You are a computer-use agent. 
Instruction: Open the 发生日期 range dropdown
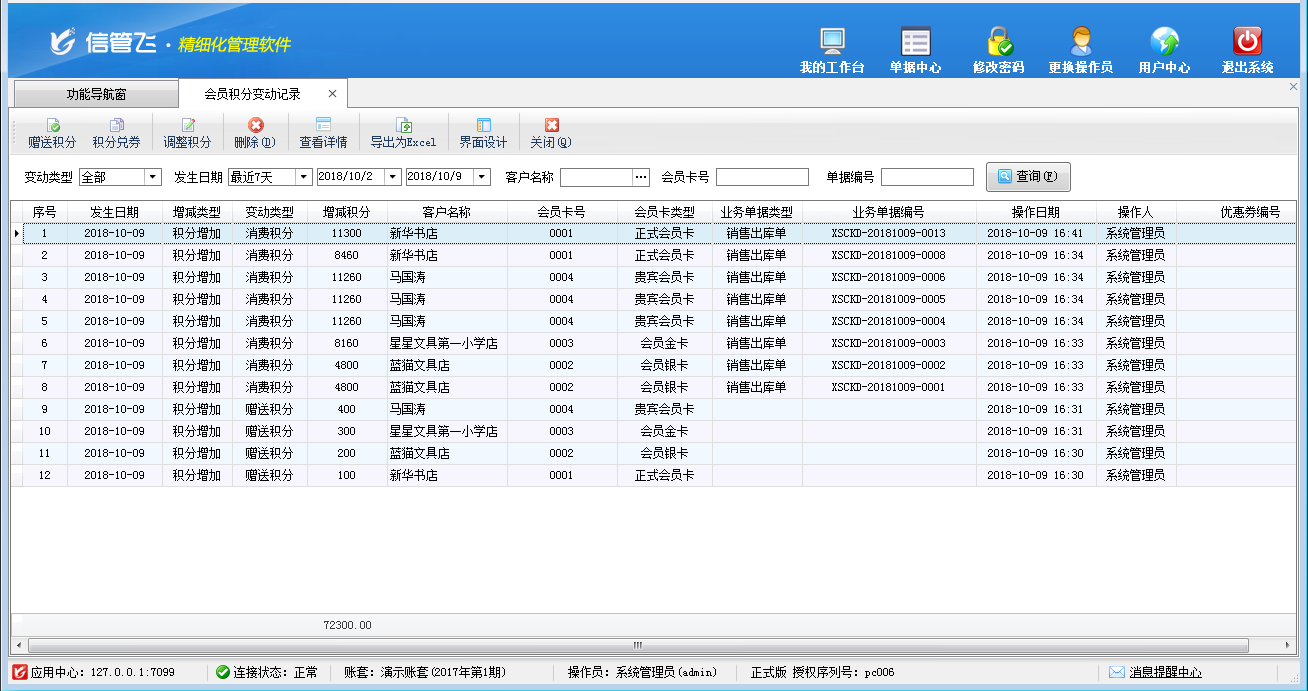[303, 177]
